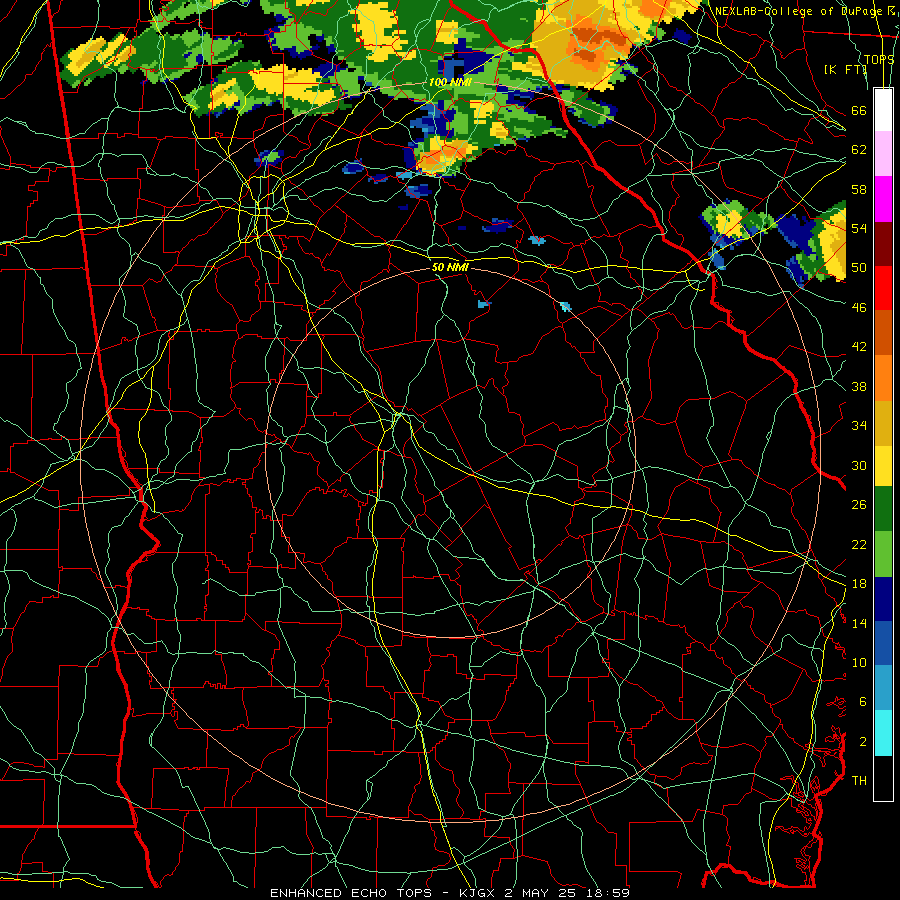
Task: Click the 22 legend value
Action: (x=859, y=544)
